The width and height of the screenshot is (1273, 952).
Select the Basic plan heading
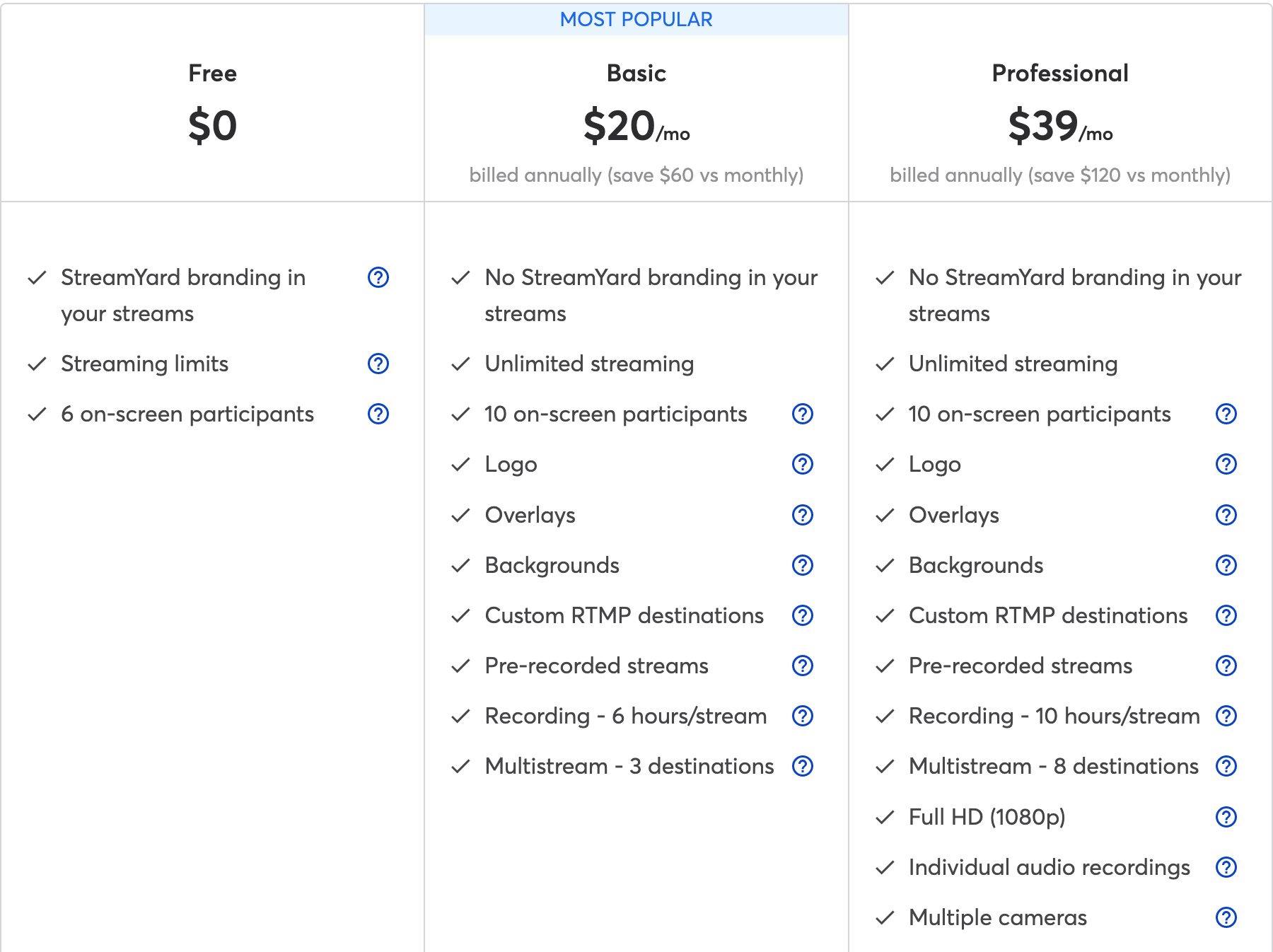tap(636, 74)
